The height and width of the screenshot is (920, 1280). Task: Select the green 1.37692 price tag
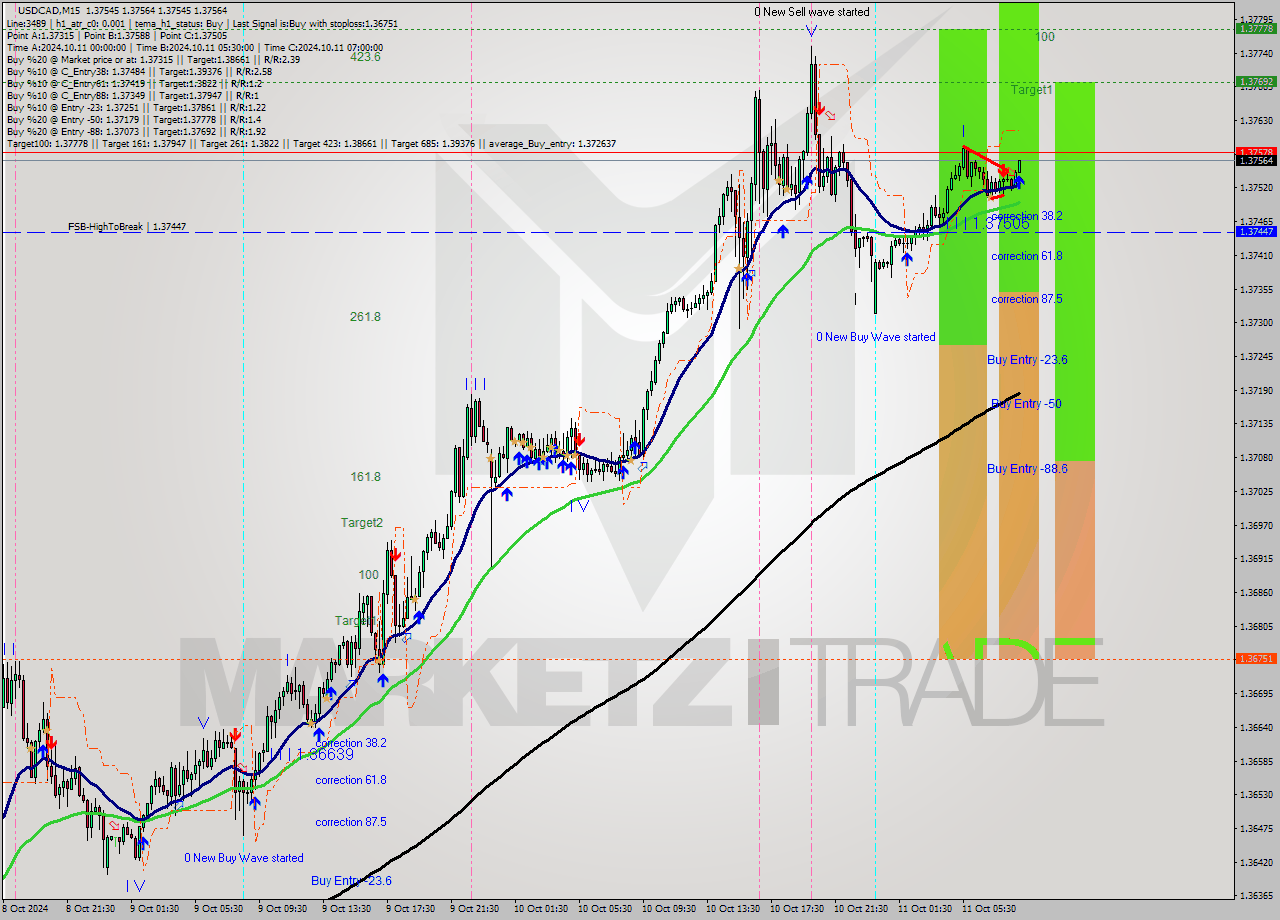[1256, 82]
